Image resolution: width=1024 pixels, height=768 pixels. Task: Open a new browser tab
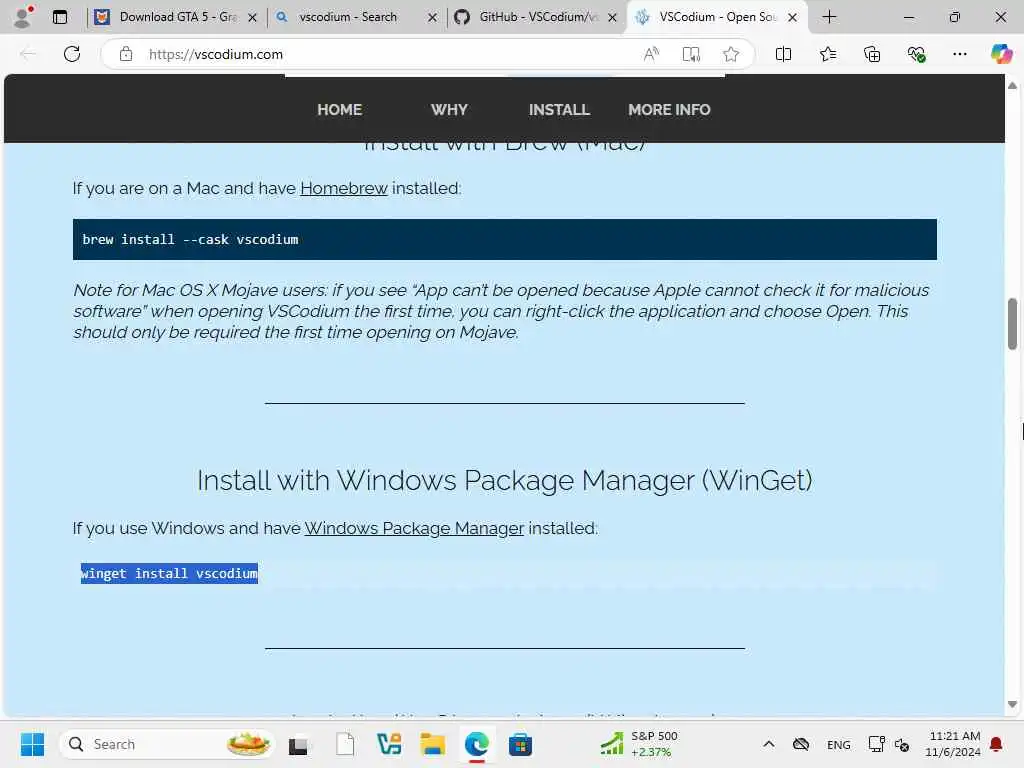pos(829,17)
